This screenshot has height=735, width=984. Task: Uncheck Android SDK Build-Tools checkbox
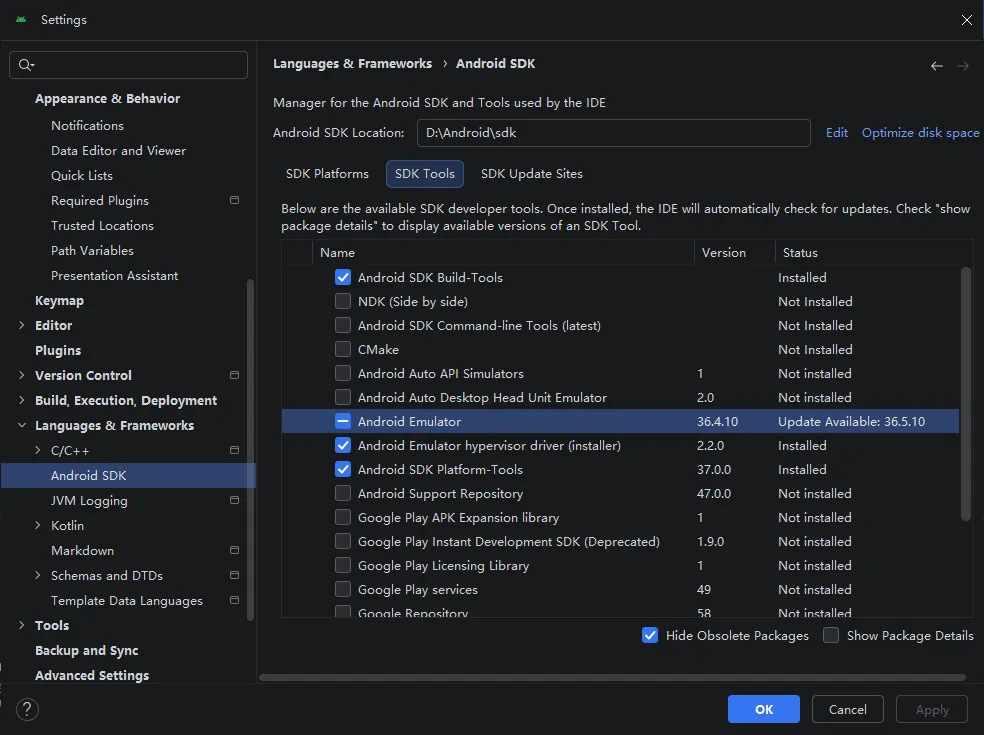coord(343,278)
